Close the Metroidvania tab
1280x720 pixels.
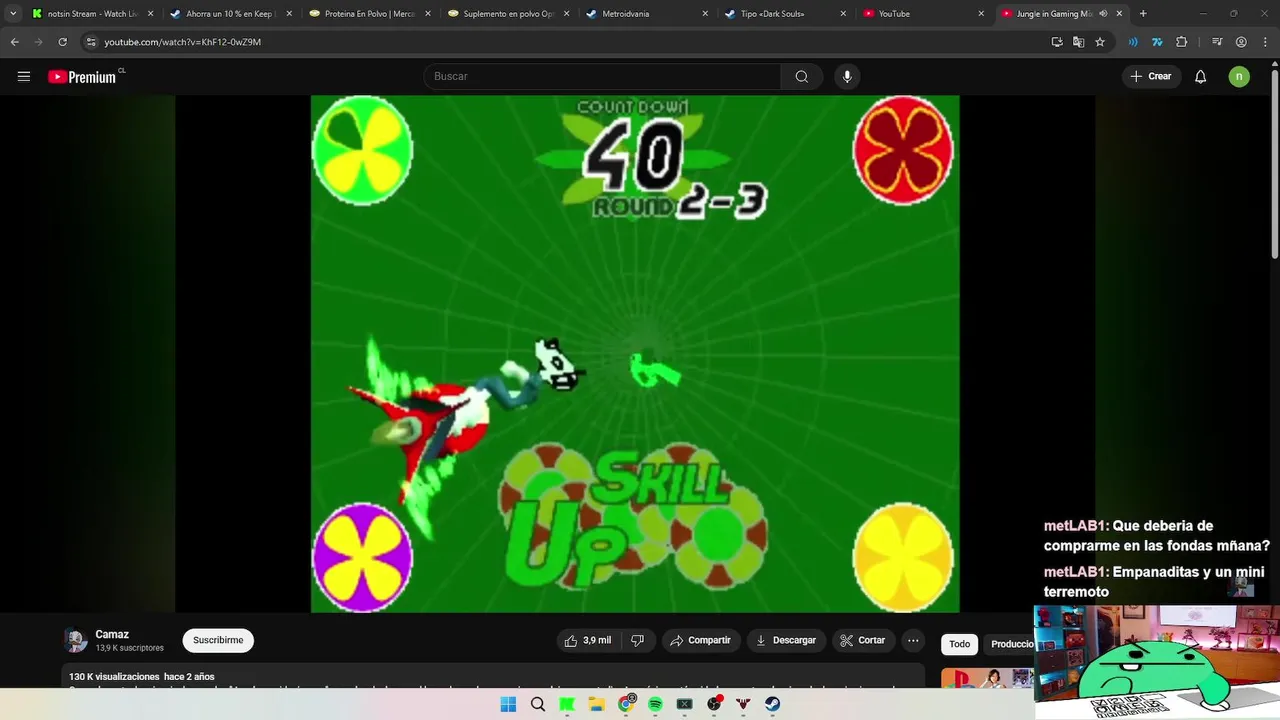pyautogui.click(x=705, y=14)
